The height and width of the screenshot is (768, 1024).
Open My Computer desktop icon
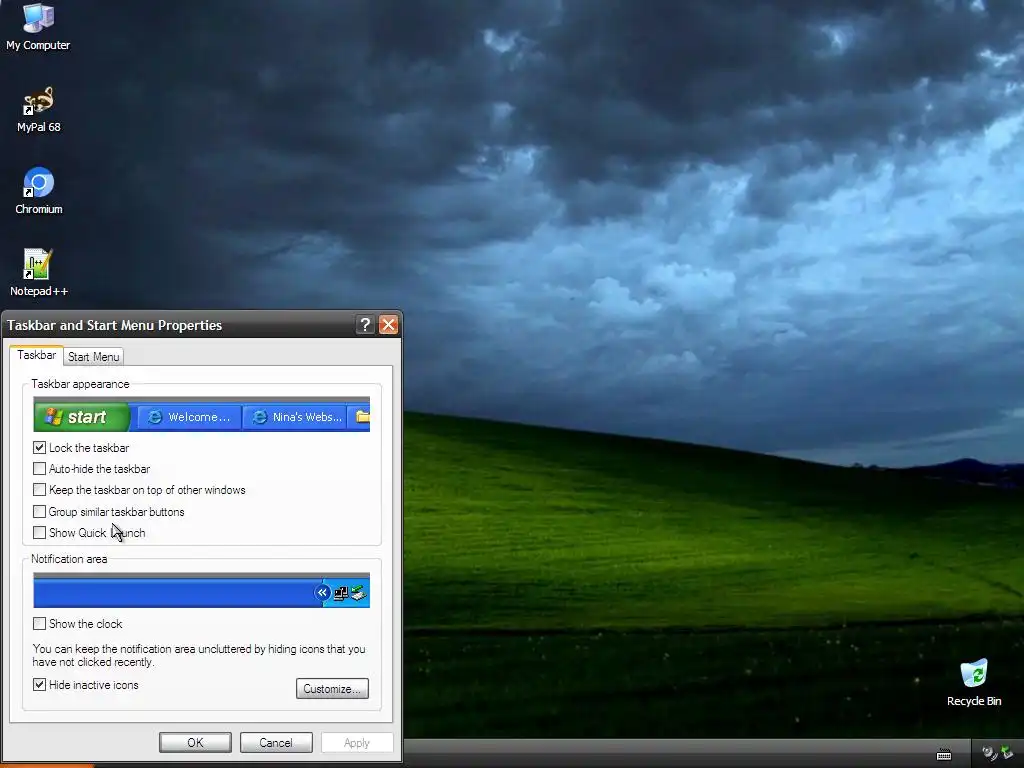[x=38, y=26]
